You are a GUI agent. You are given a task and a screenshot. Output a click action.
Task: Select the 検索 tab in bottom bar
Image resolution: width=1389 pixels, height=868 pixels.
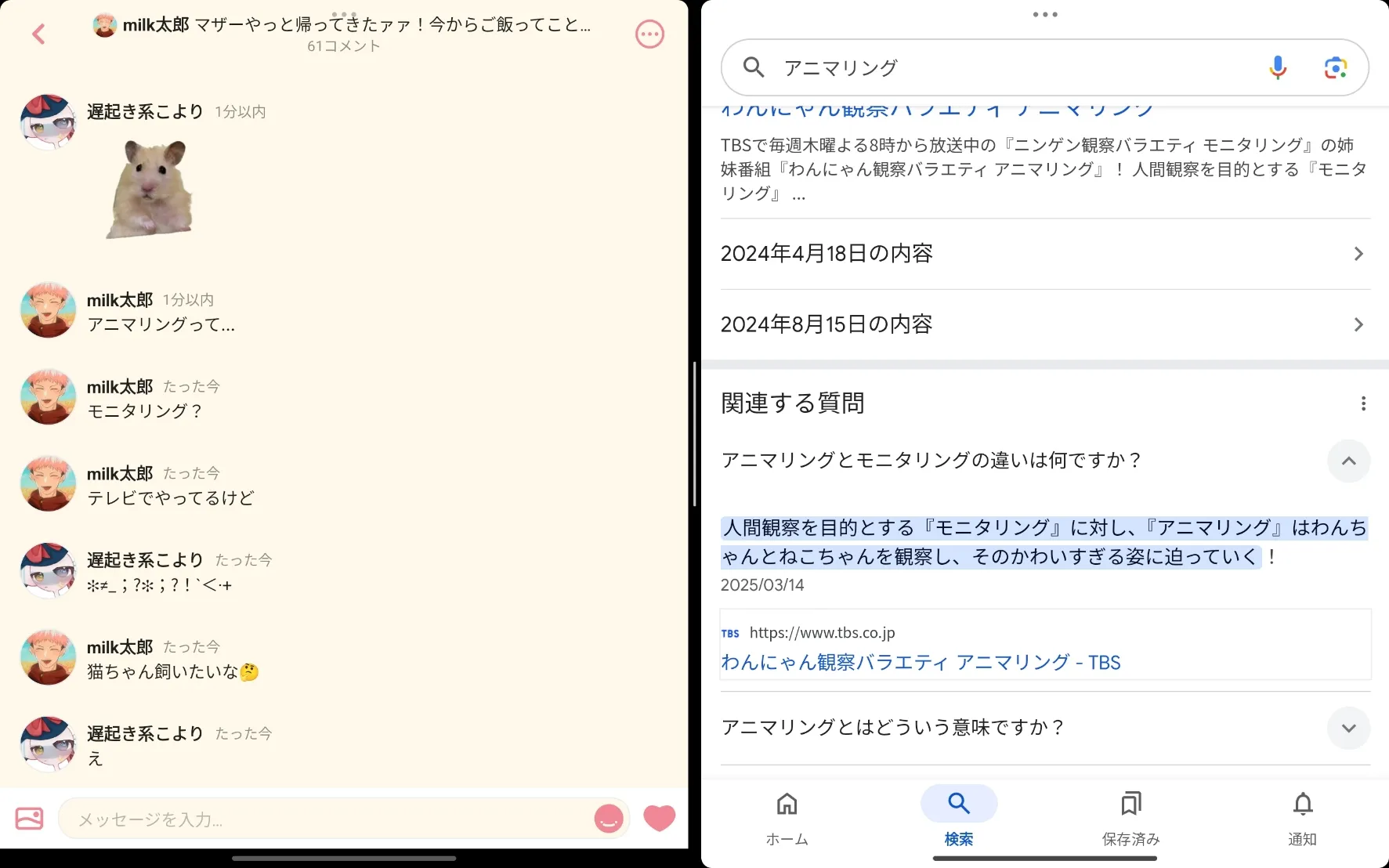coord(958,818)
